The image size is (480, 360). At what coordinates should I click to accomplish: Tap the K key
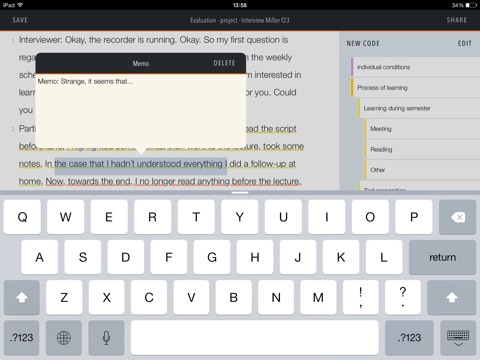coord(341,257)
